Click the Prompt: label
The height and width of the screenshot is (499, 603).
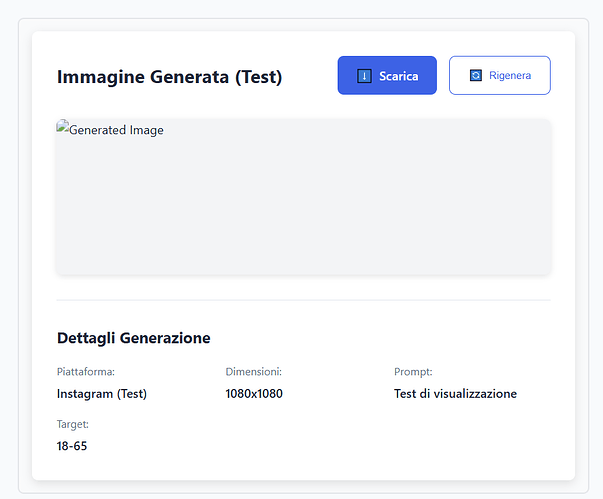point(413,372)
